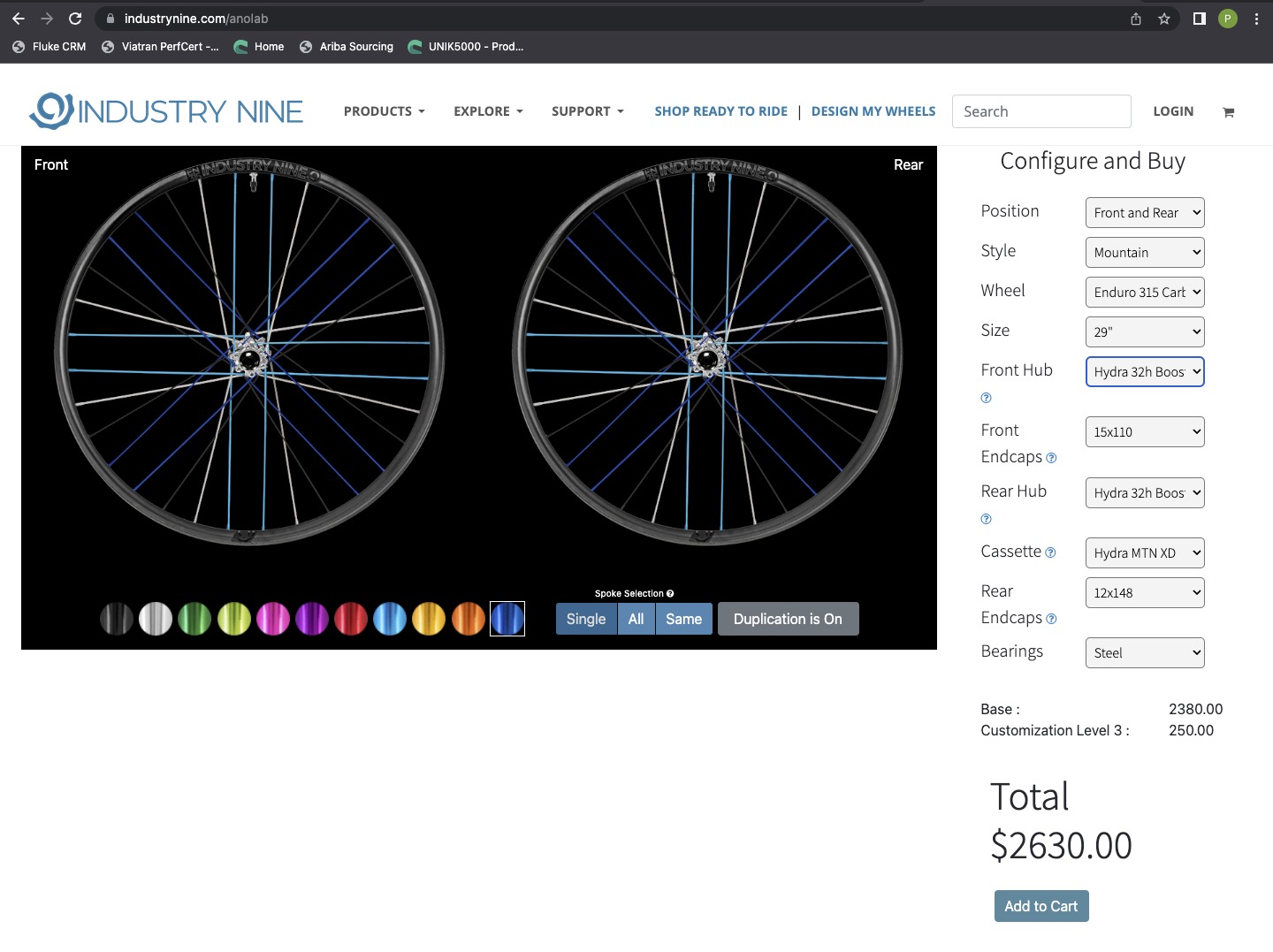Open the Front Endcaps dropdown
This screenshot has width=1273, height=952.
[1145, 432]
